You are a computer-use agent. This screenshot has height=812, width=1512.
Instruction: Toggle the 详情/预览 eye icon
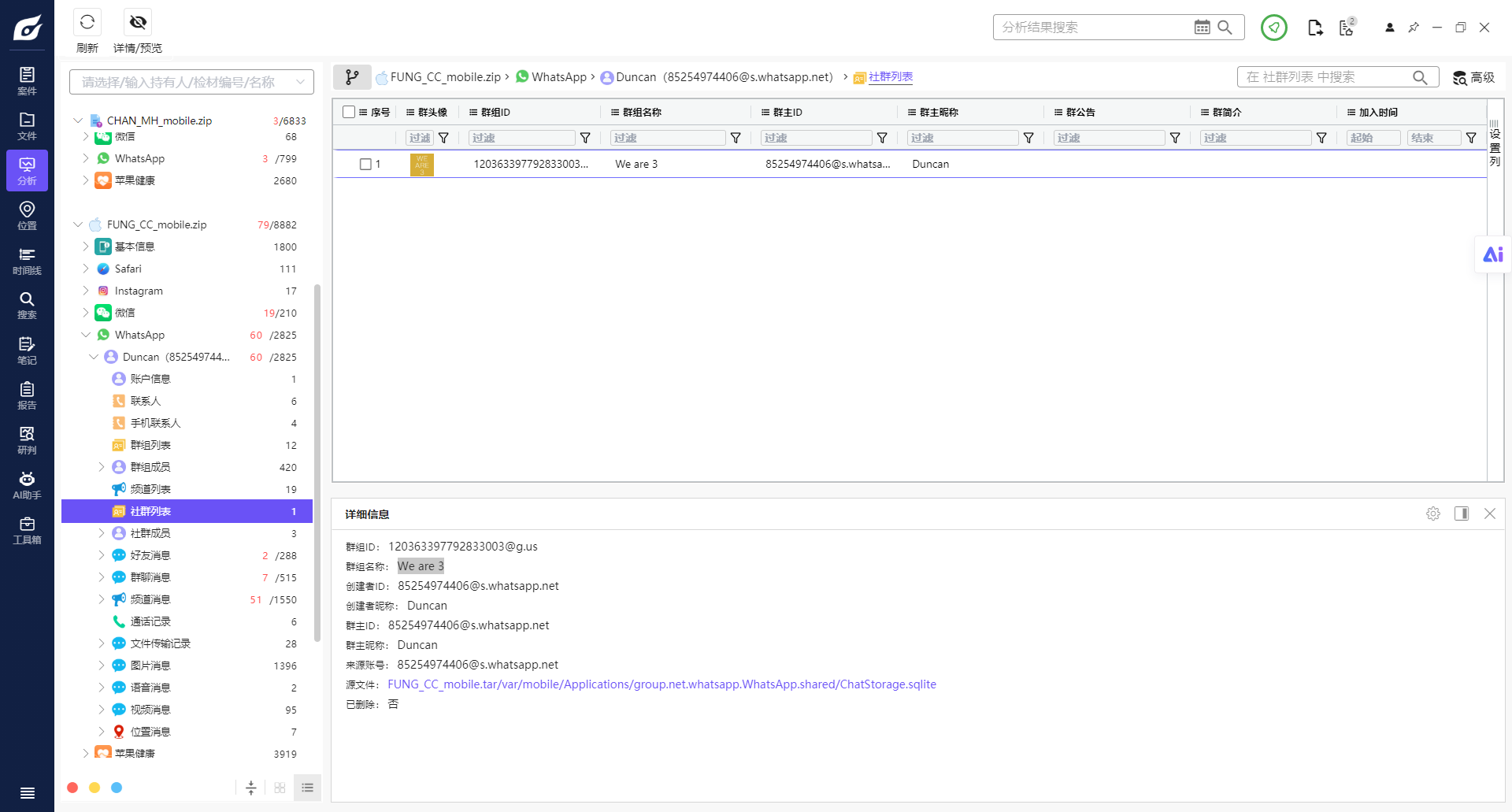[x=138, y=22]
